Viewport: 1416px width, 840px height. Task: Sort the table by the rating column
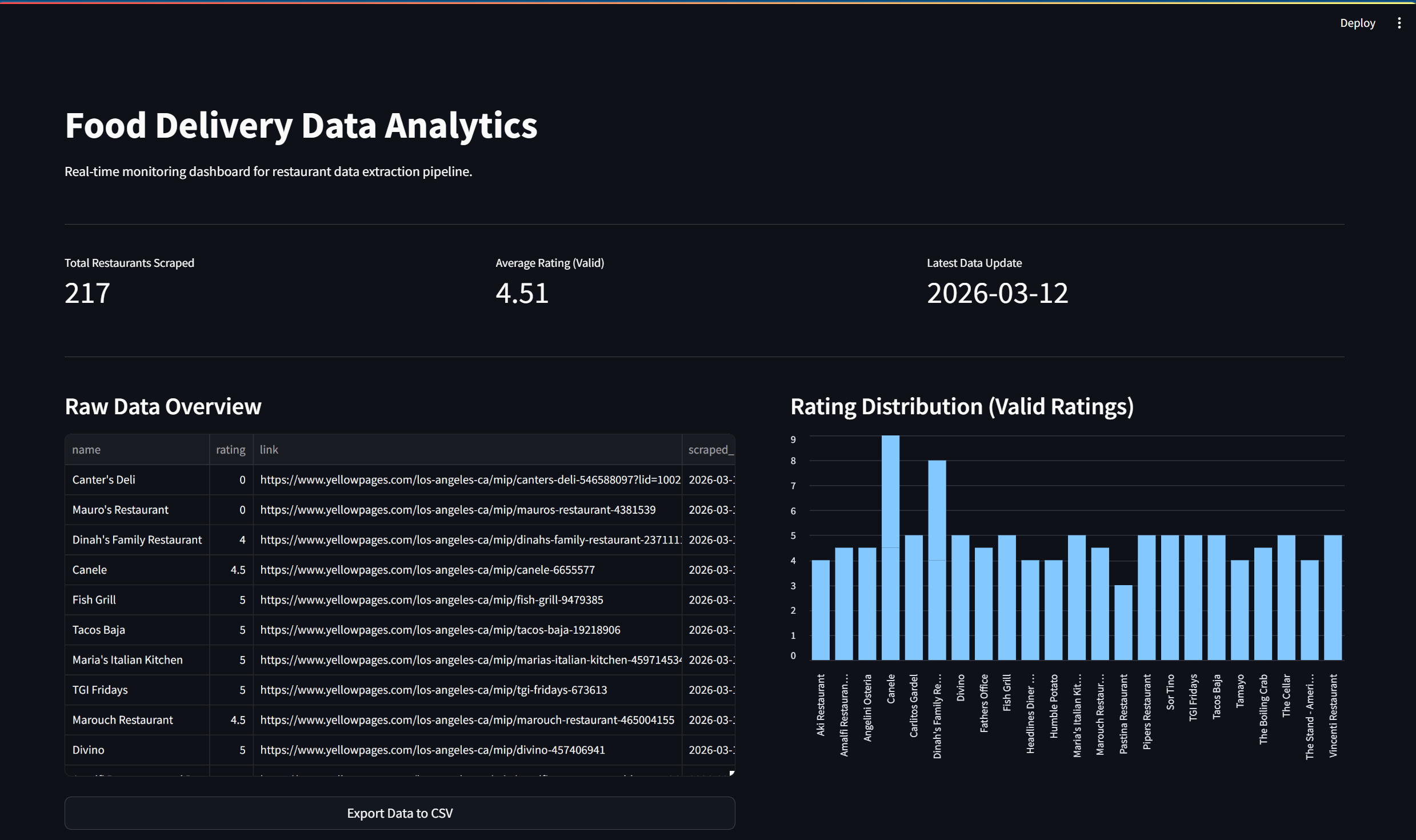click(230, 450)
